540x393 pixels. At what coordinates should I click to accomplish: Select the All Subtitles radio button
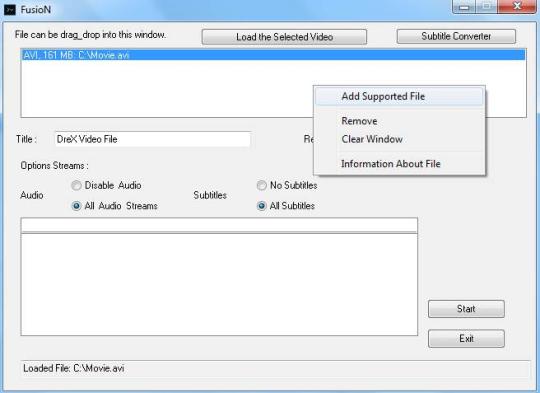pos(261,206)
